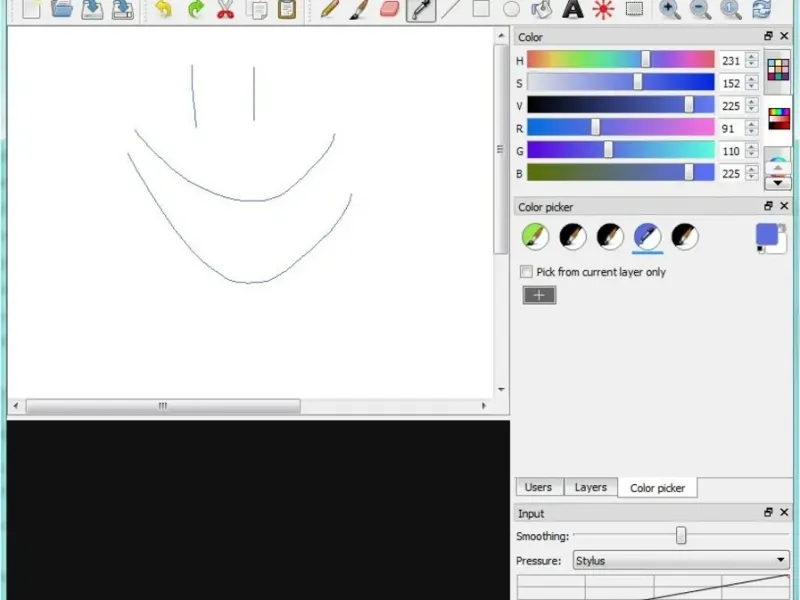
Task: Click the Smoothing slider handle
Action: (681, 535)
